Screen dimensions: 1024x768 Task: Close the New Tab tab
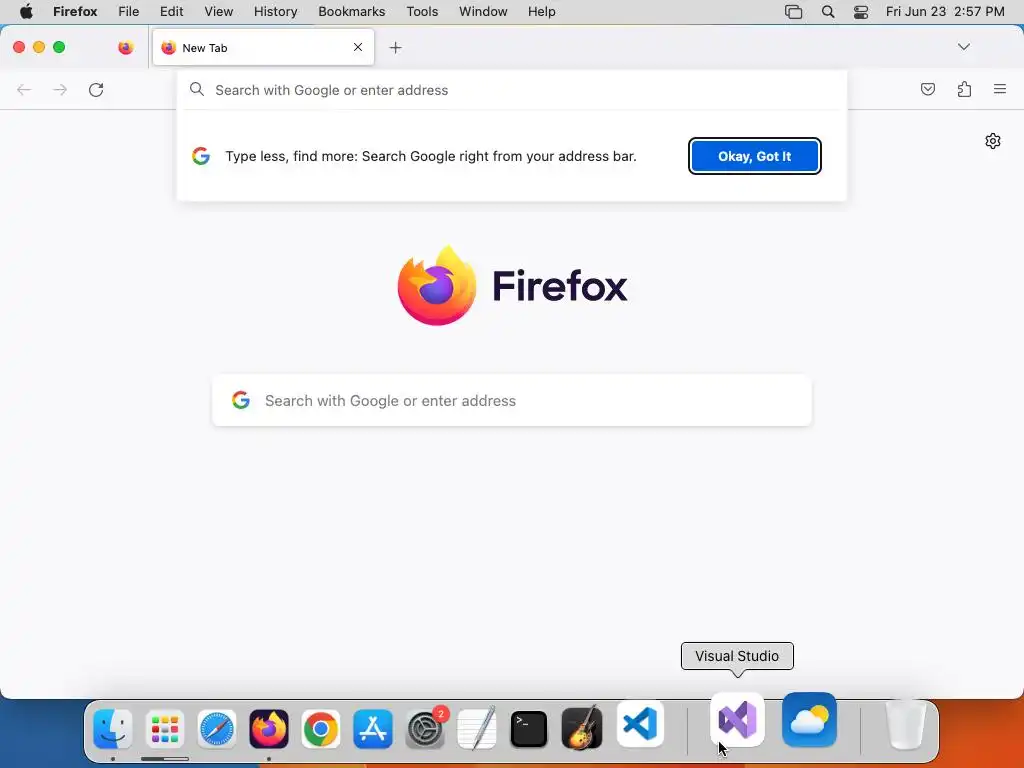(x=358, y=47)
